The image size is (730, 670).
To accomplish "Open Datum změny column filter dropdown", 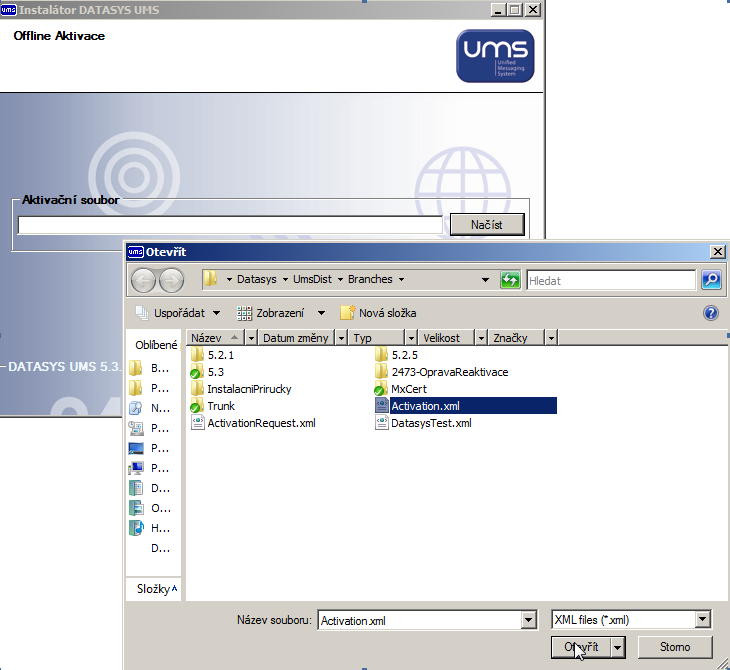I will 341,338.
